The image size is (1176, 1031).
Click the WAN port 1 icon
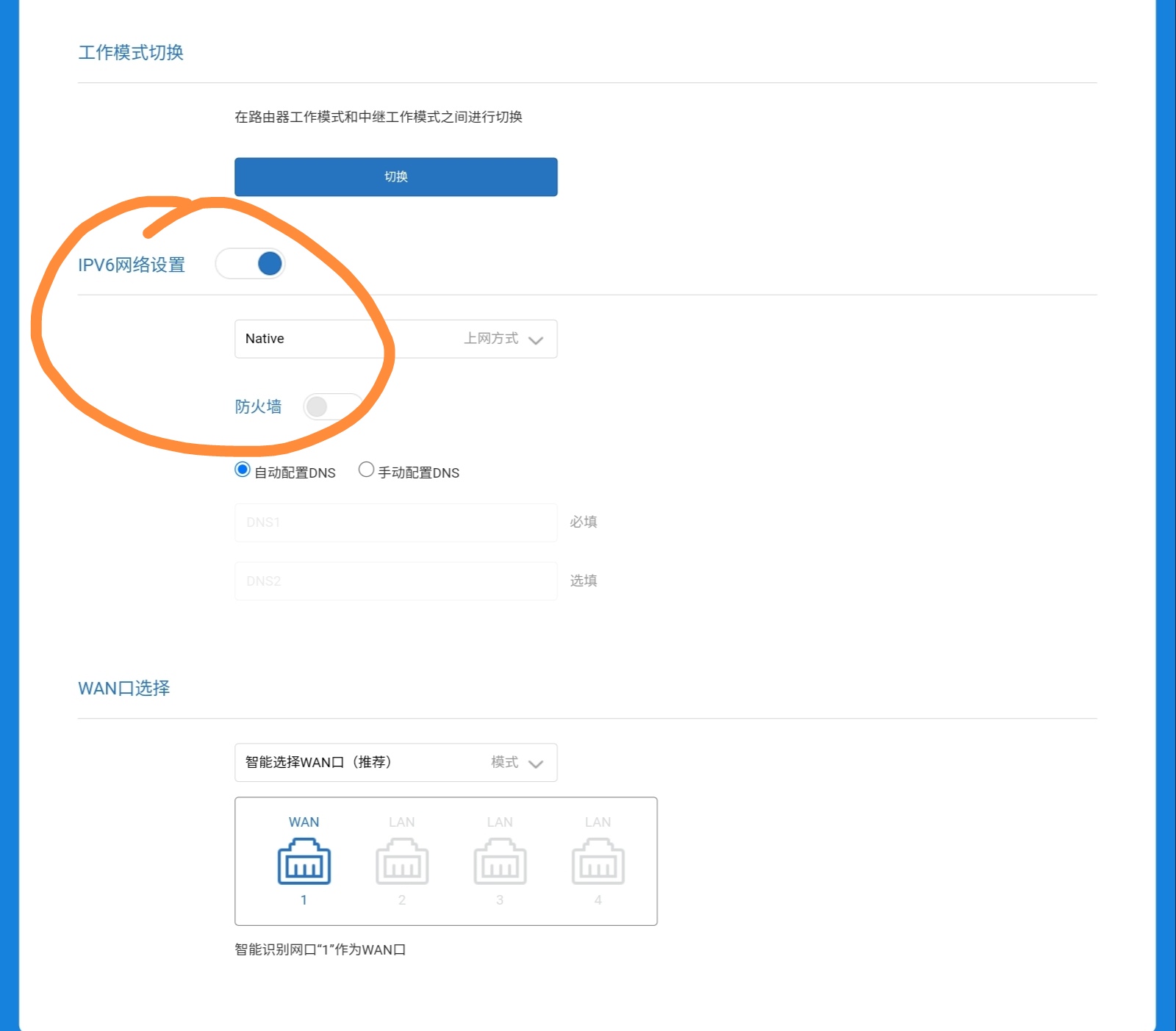click(x=304, y=863)
